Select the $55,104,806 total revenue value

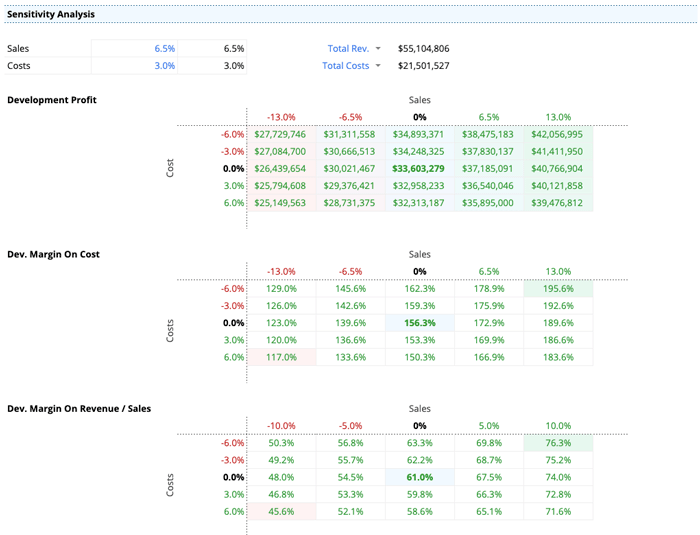[423, 48]
